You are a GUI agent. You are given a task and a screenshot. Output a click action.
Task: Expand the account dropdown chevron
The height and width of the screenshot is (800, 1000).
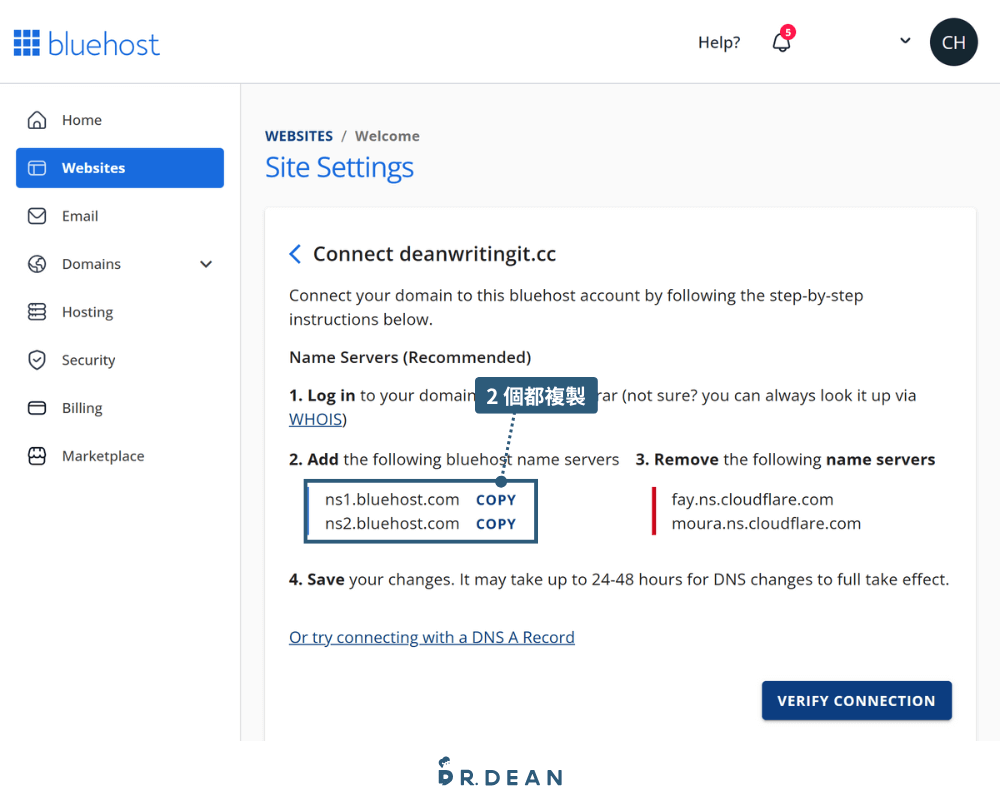click(905, 41)
